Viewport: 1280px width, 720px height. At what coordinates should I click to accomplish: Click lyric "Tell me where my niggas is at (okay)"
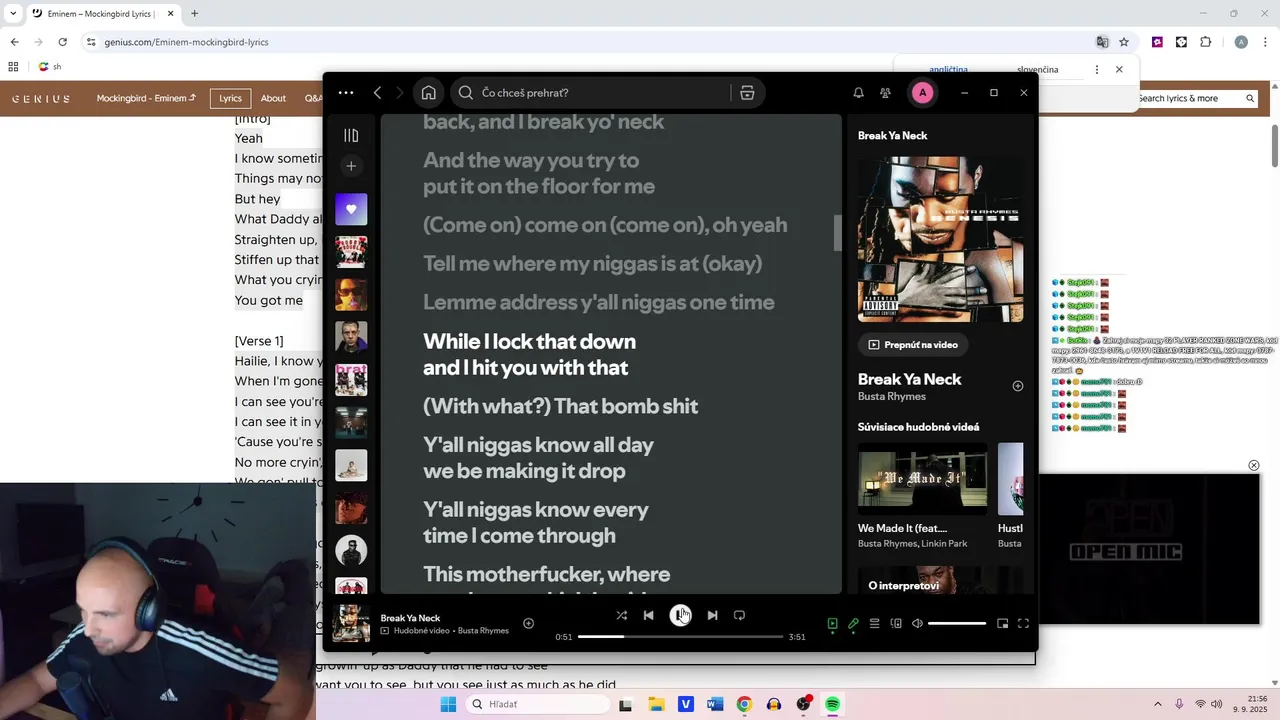[592, 263]
